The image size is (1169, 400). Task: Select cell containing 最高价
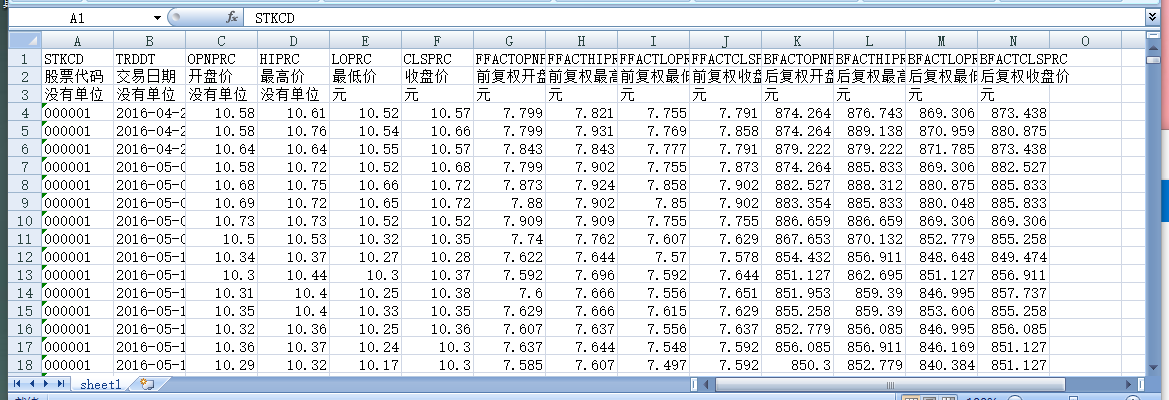(x=294, y=77)
